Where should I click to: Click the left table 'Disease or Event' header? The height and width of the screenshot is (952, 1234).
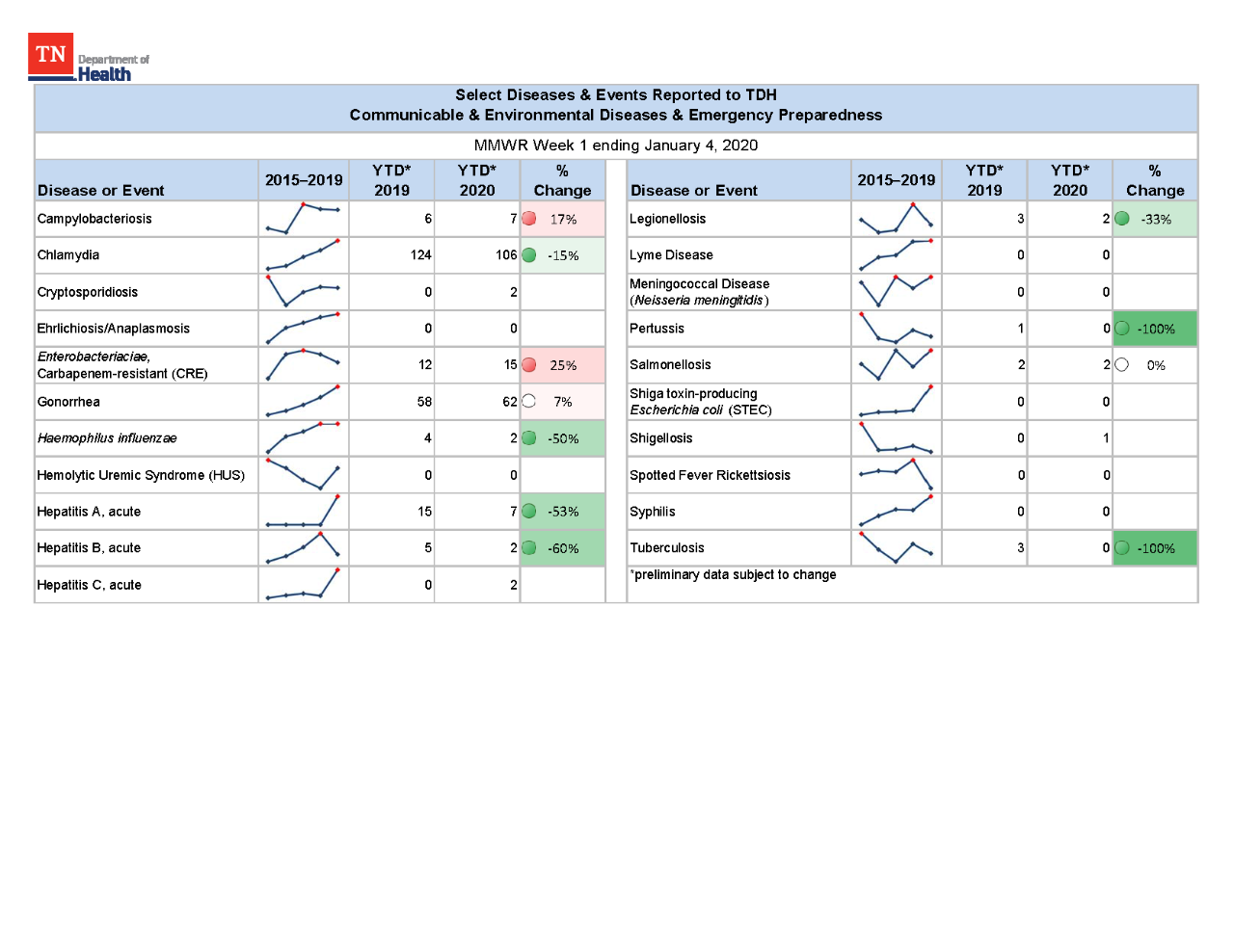100,190
